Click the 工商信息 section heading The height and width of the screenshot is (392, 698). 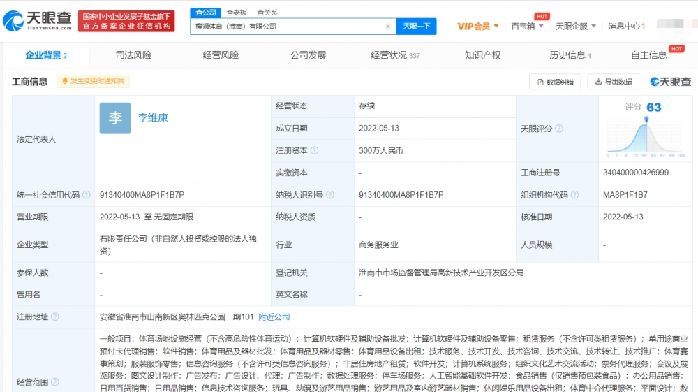(30, 81)
